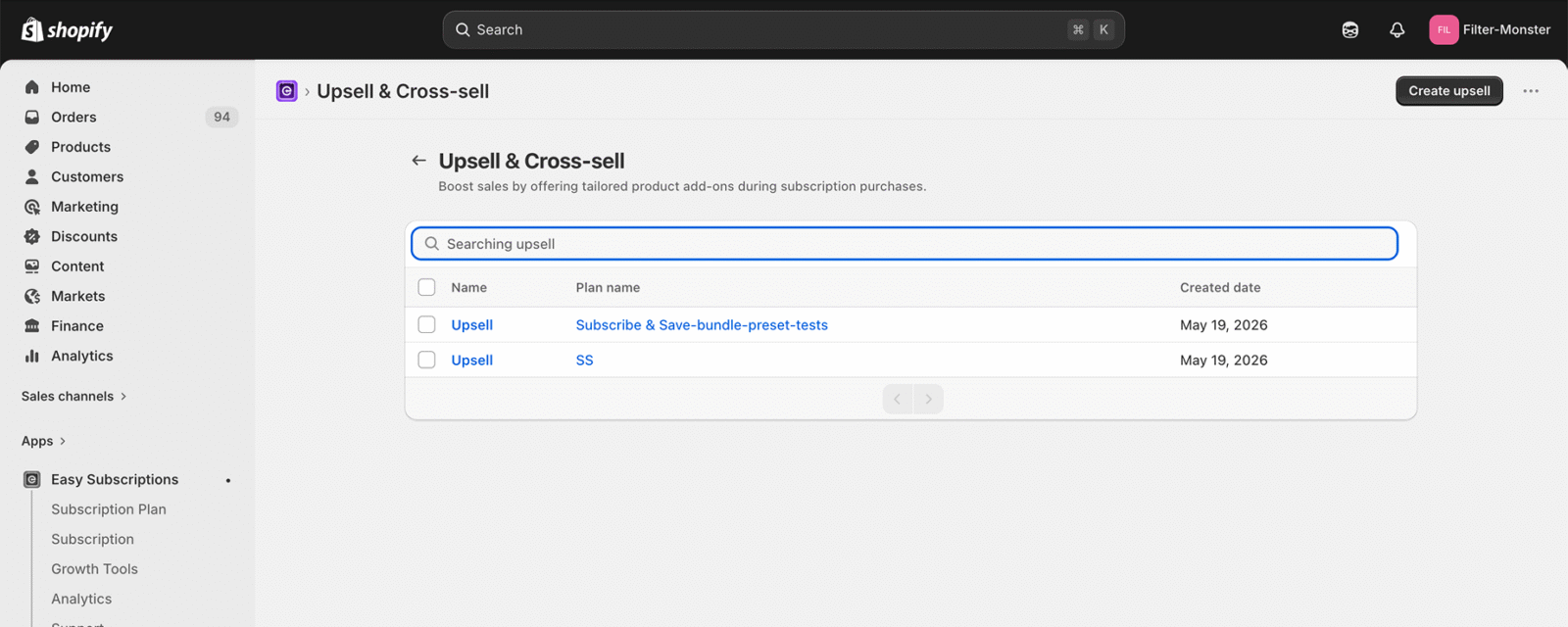Open the SS plan link
1568x627 pixels.
click(584, 361)
